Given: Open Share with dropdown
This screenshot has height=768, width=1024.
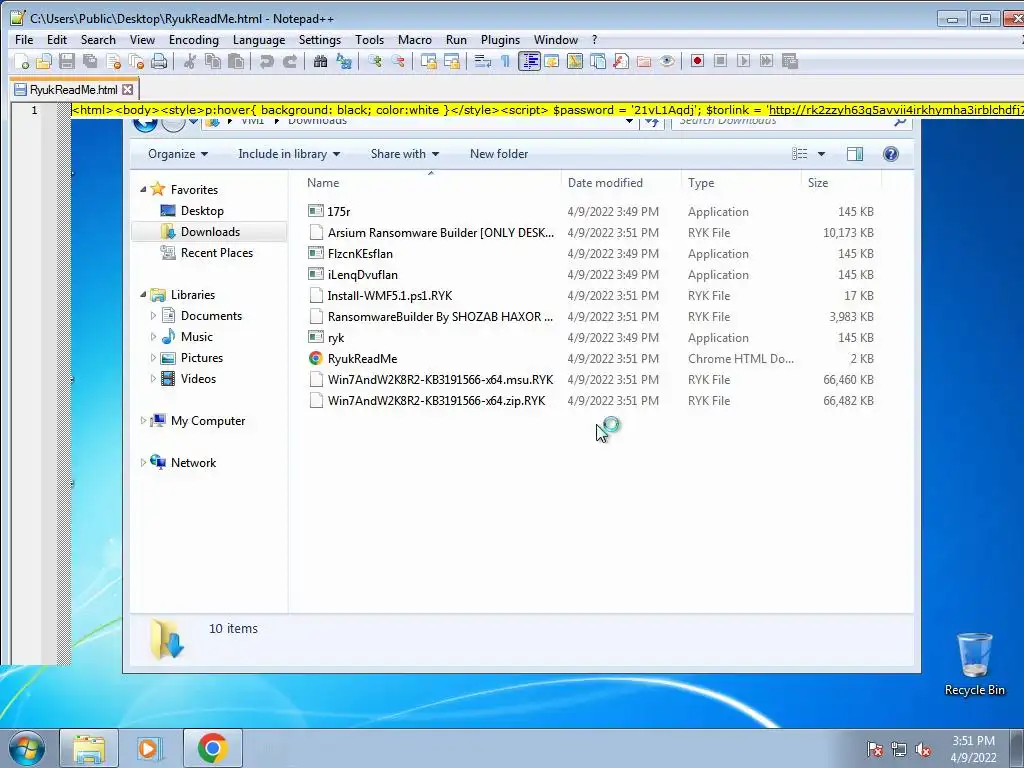Looking at the screenshot, I should pyautogui.click(x=405, y=154).
